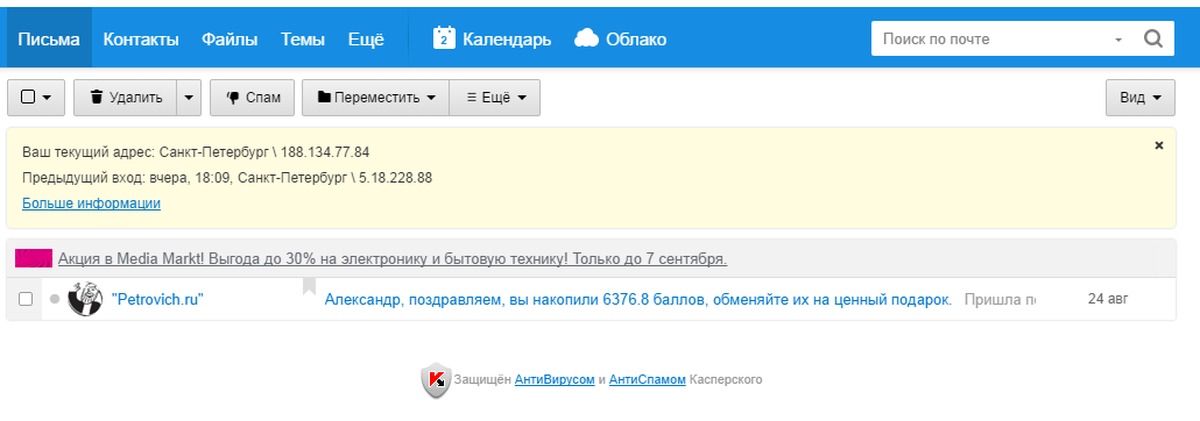Click the Petrovich.ru sender avatar

coord(85,299)
